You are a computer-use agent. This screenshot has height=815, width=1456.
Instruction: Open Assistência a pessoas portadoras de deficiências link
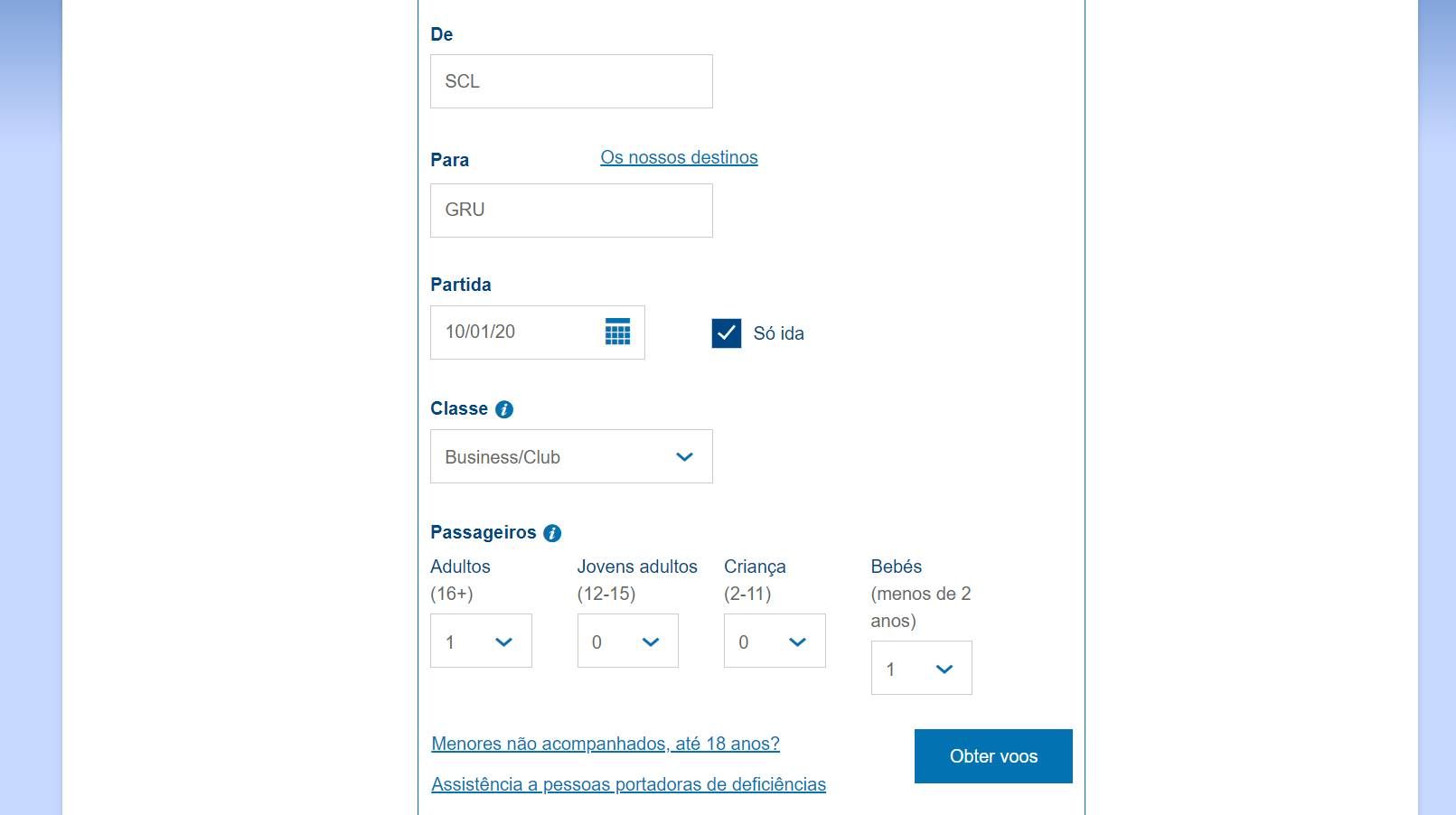628,784
